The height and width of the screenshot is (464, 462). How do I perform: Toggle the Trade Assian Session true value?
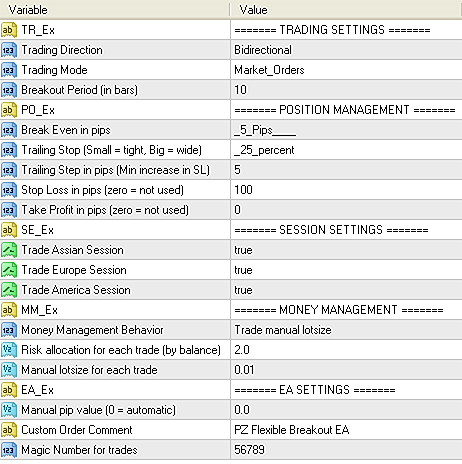click(x=346, y=250)
